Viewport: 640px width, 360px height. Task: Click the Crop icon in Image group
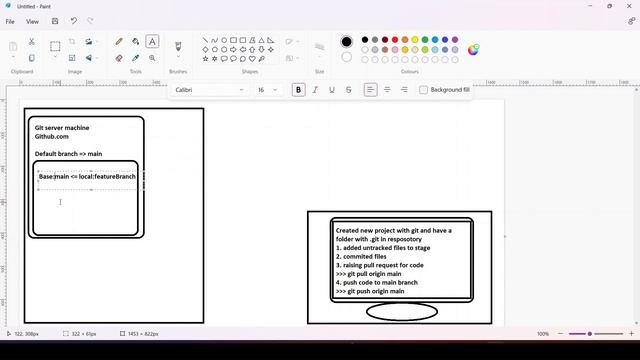(x=72, y=42)
